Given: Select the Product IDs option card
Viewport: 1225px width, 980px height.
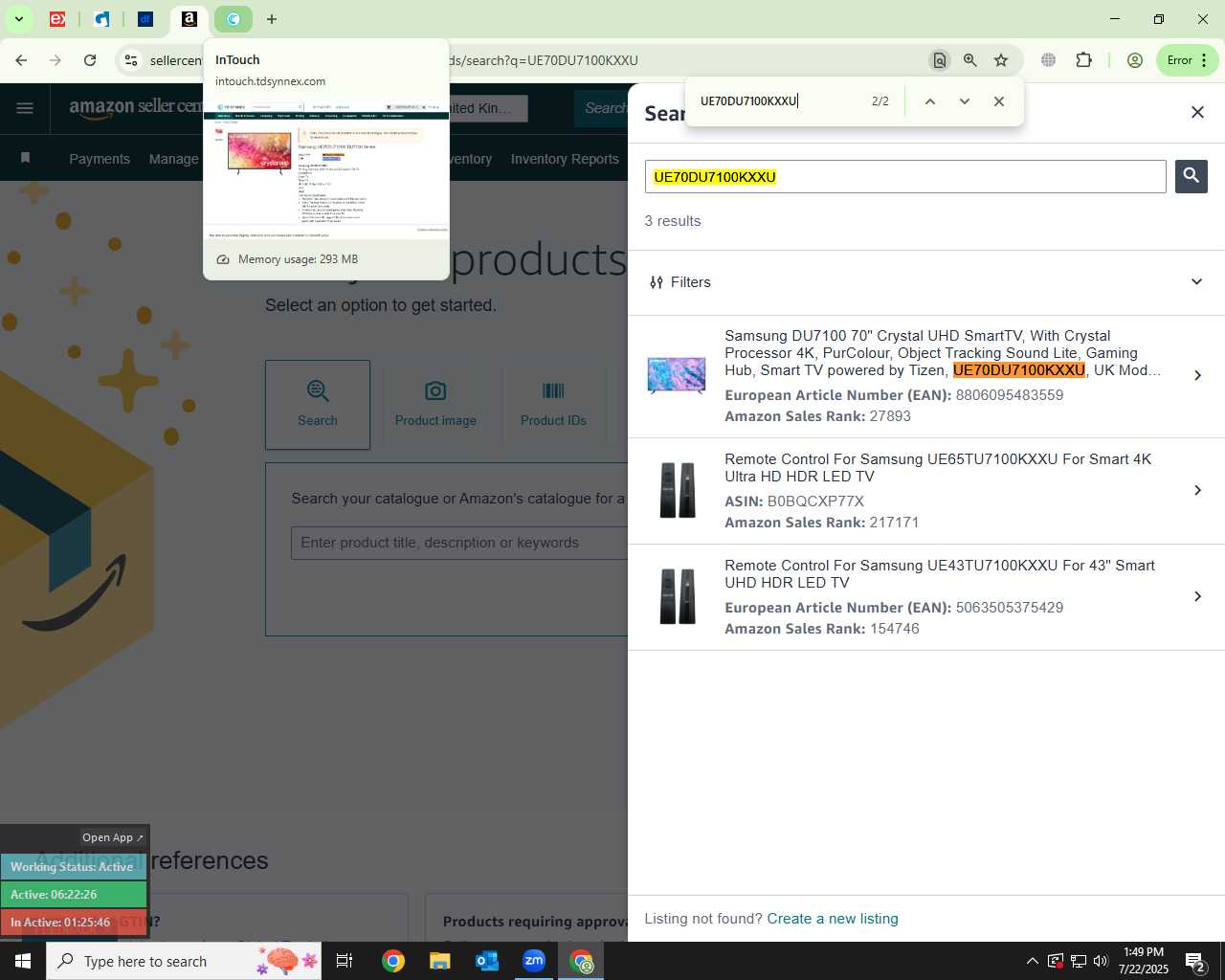Looking at the screenshot, I should coord(553,405).
